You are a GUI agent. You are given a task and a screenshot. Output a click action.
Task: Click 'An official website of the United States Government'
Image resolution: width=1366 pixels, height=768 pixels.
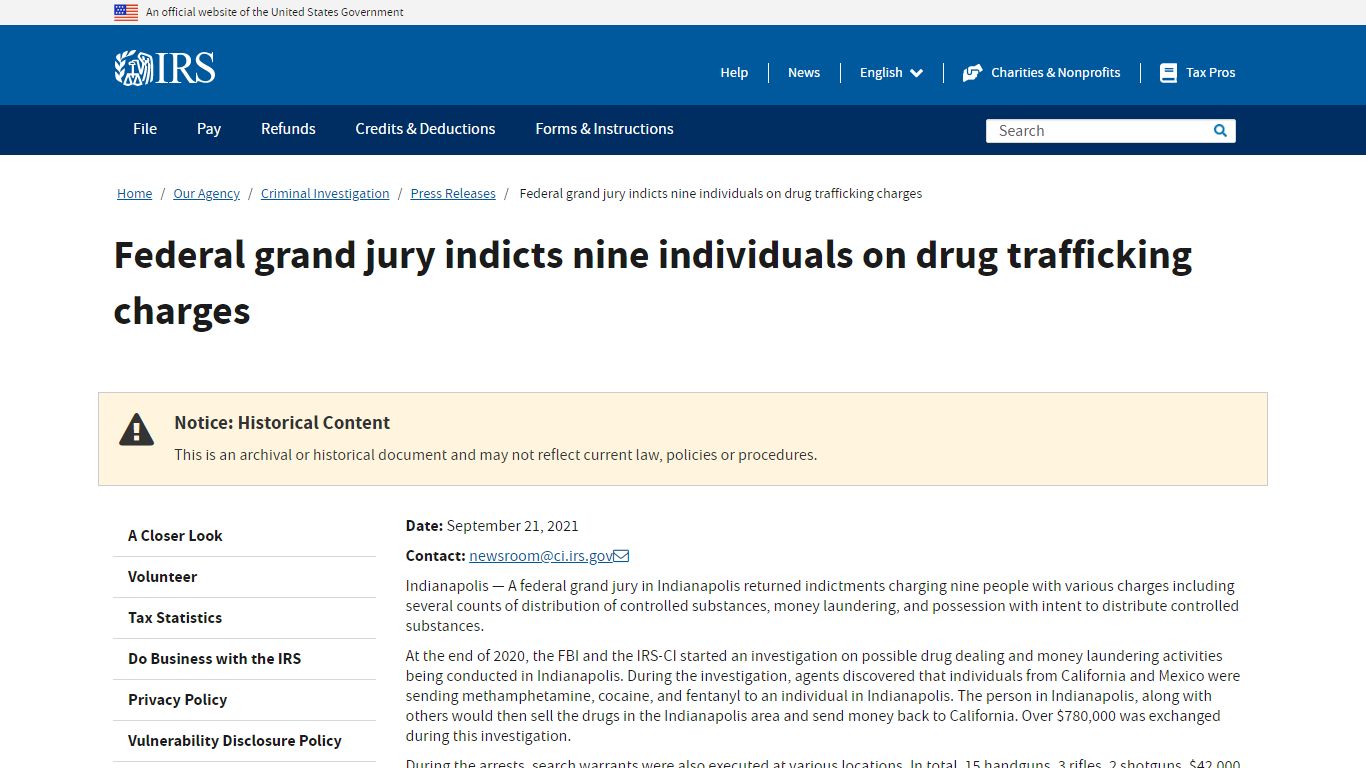pos(275,12)
